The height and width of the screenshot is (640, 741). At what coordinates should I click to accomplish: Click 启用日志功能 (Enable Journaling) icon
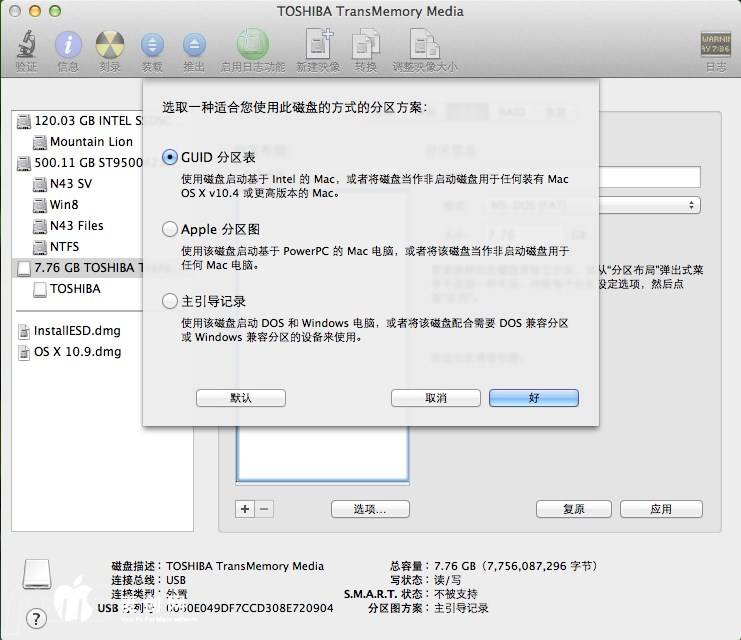252,46
